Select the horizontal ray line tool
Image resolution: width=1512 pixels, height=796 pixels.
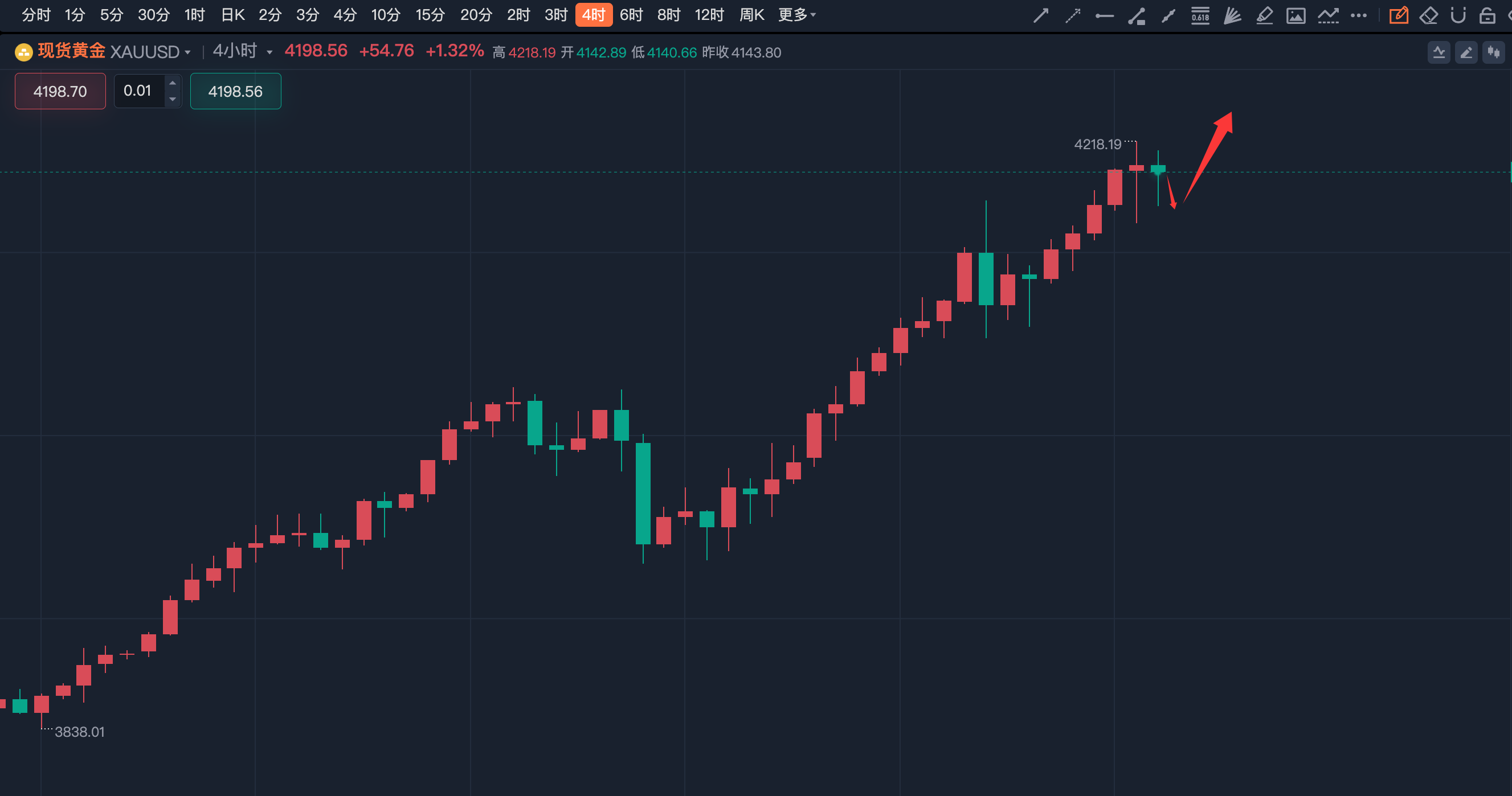[1104, 15]
